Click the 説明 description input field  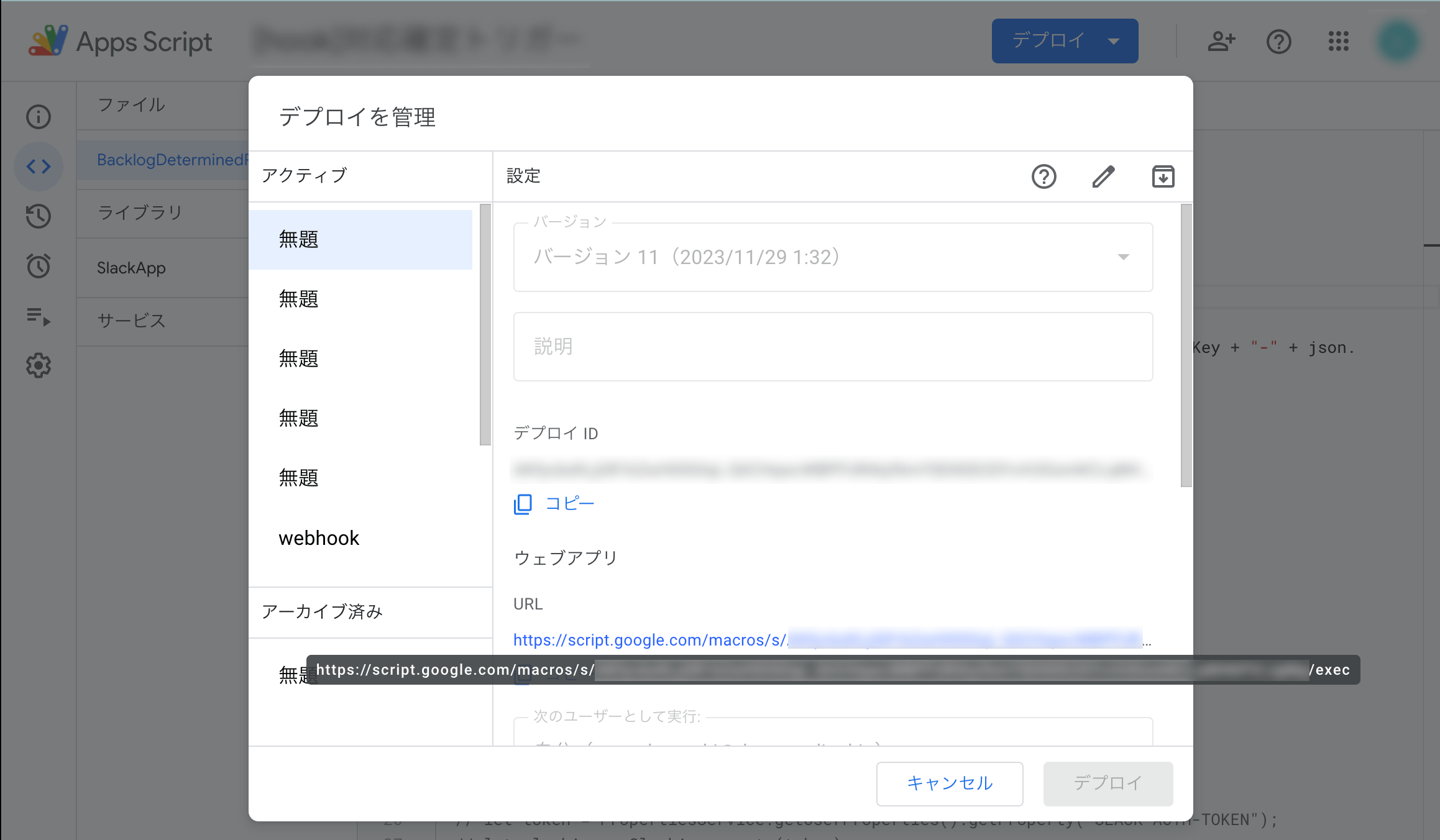833,347
